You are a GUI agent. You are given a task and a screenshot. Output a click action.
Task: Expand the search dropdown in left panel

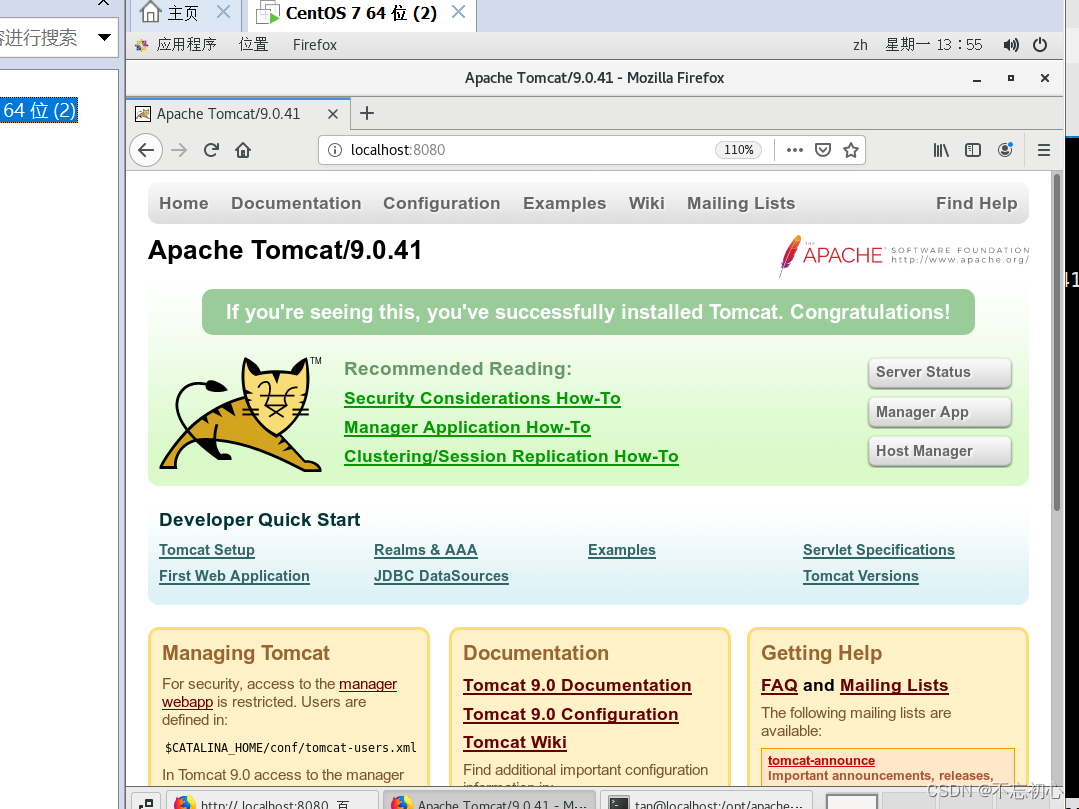(104, 37)
